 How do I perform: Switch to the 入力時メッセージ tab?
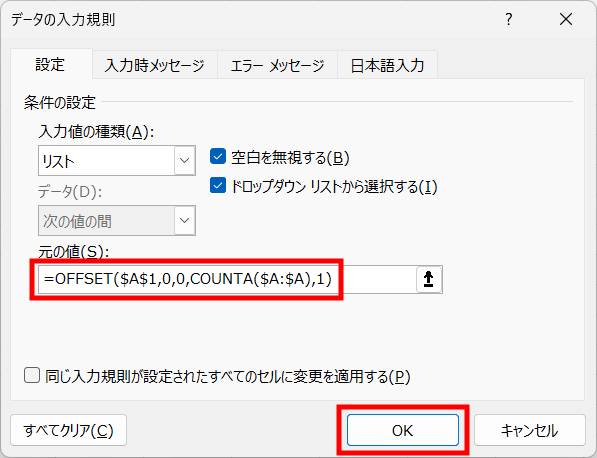(x=155, y=65)
